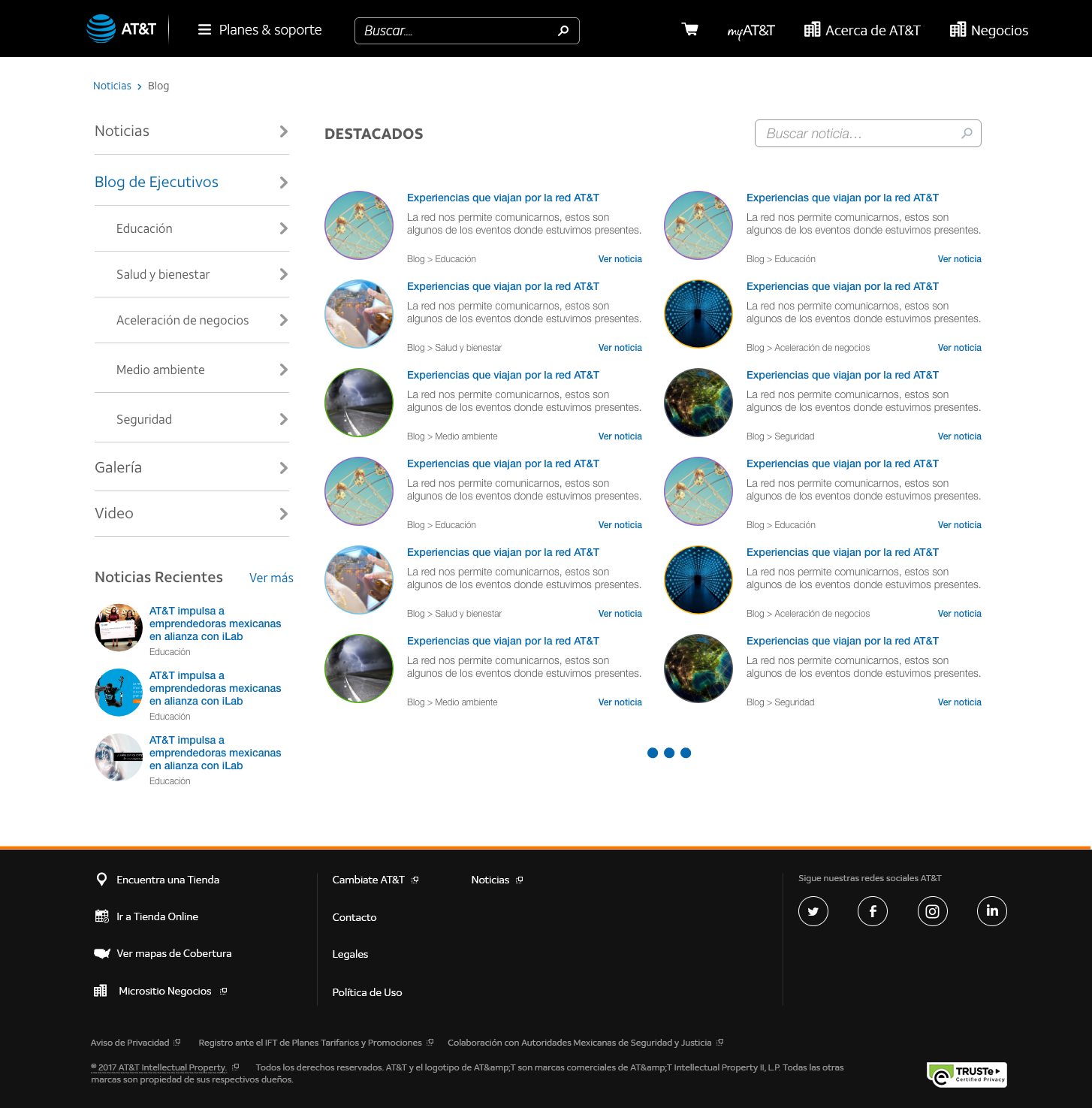Click Ver más next to Noticias Recientes
This screenshot has width=1092, height=1108.
coord(271,578)
